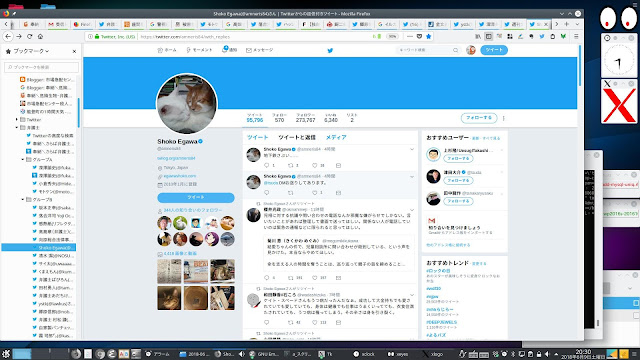This screenshot has height=360, width=640.
Task: Open the #DEEPJEWELS trend
Action: (442, 322)
